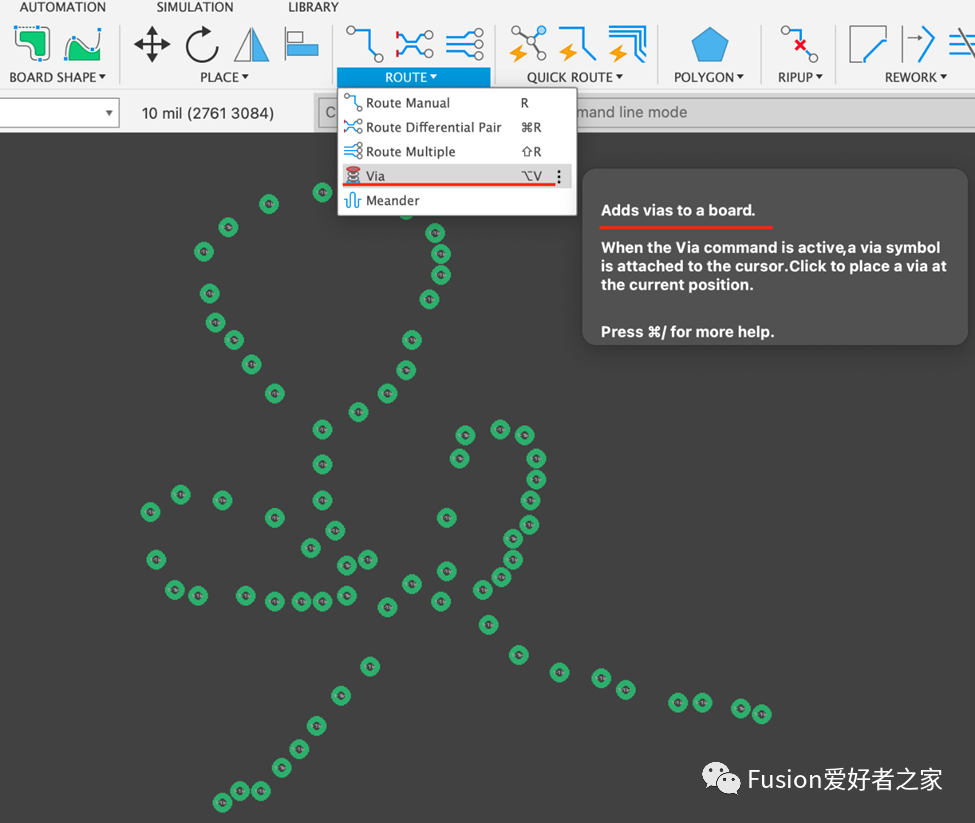Switch to the SIMULATION tab
The height and width of the screenshot is (823, 975).
click(195, 7)
